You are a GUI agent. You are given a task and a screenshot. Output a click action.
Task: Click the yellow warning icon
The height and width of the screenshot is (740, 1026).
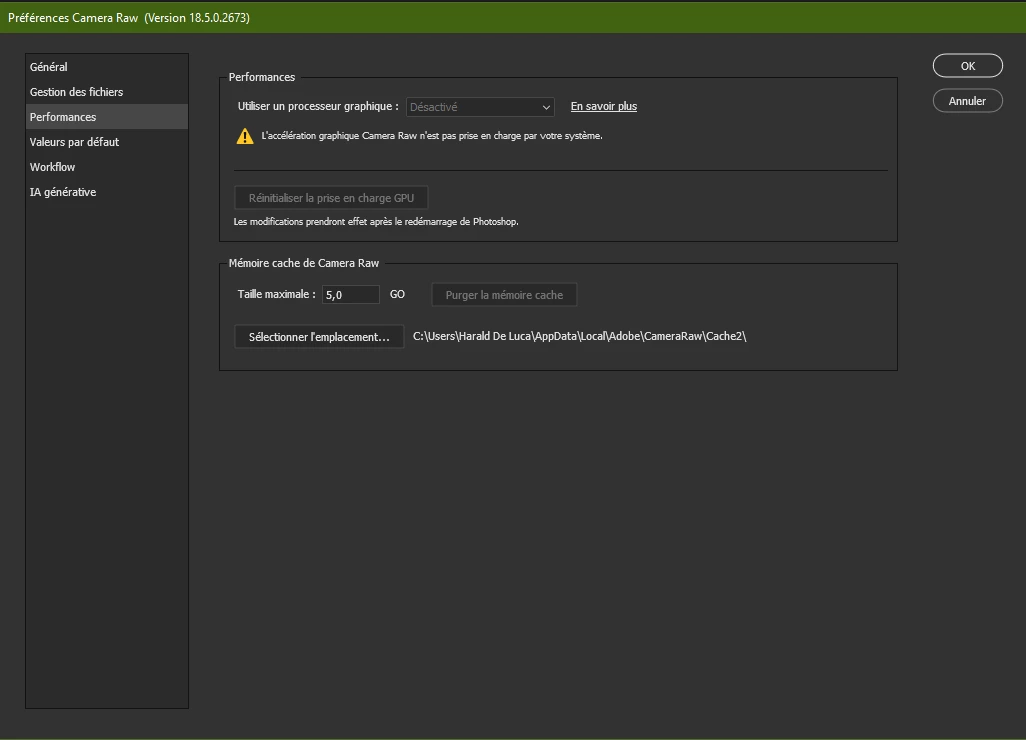245,136
